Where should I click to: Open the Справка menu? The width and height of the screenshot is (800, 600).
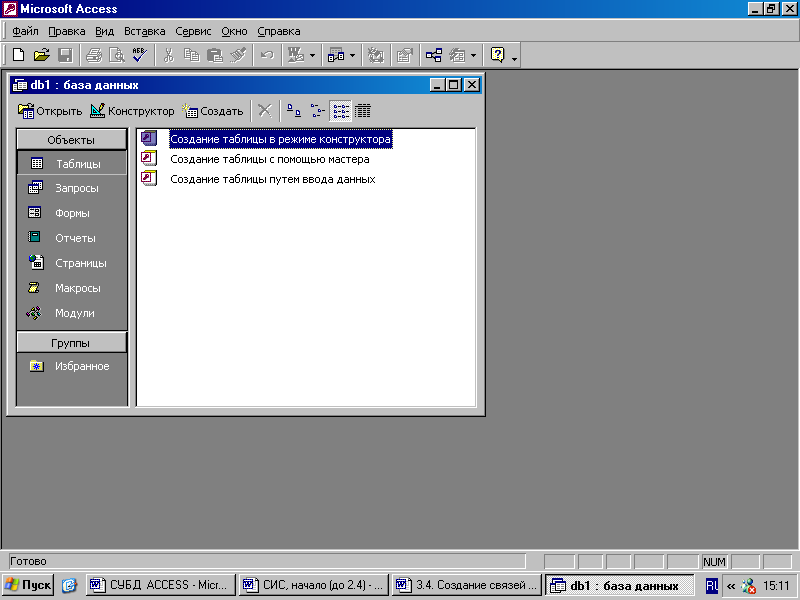(279, 31)
